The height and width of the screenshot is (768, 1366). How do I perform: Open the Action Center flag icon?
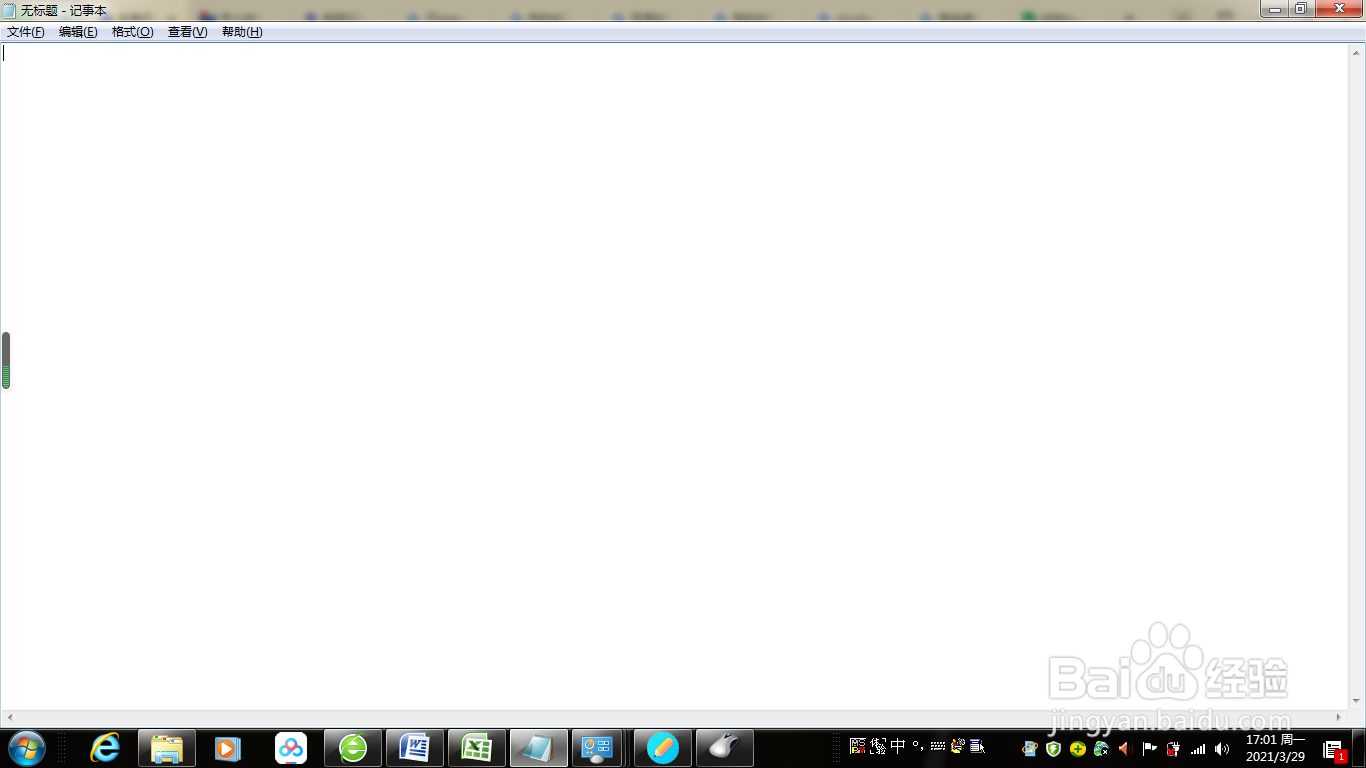[1149, 748]
